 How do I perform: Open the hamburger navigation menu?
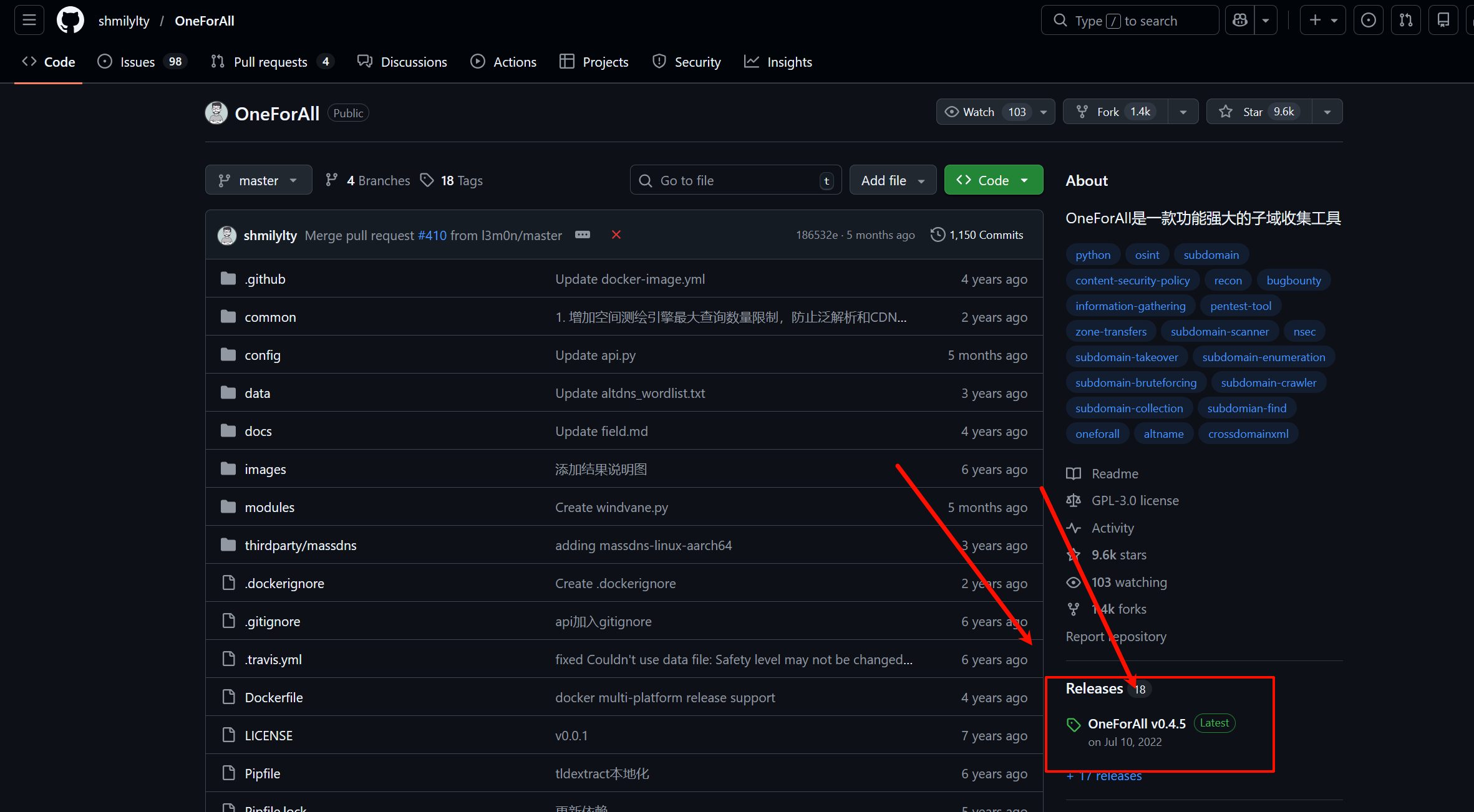pos(29,21)
